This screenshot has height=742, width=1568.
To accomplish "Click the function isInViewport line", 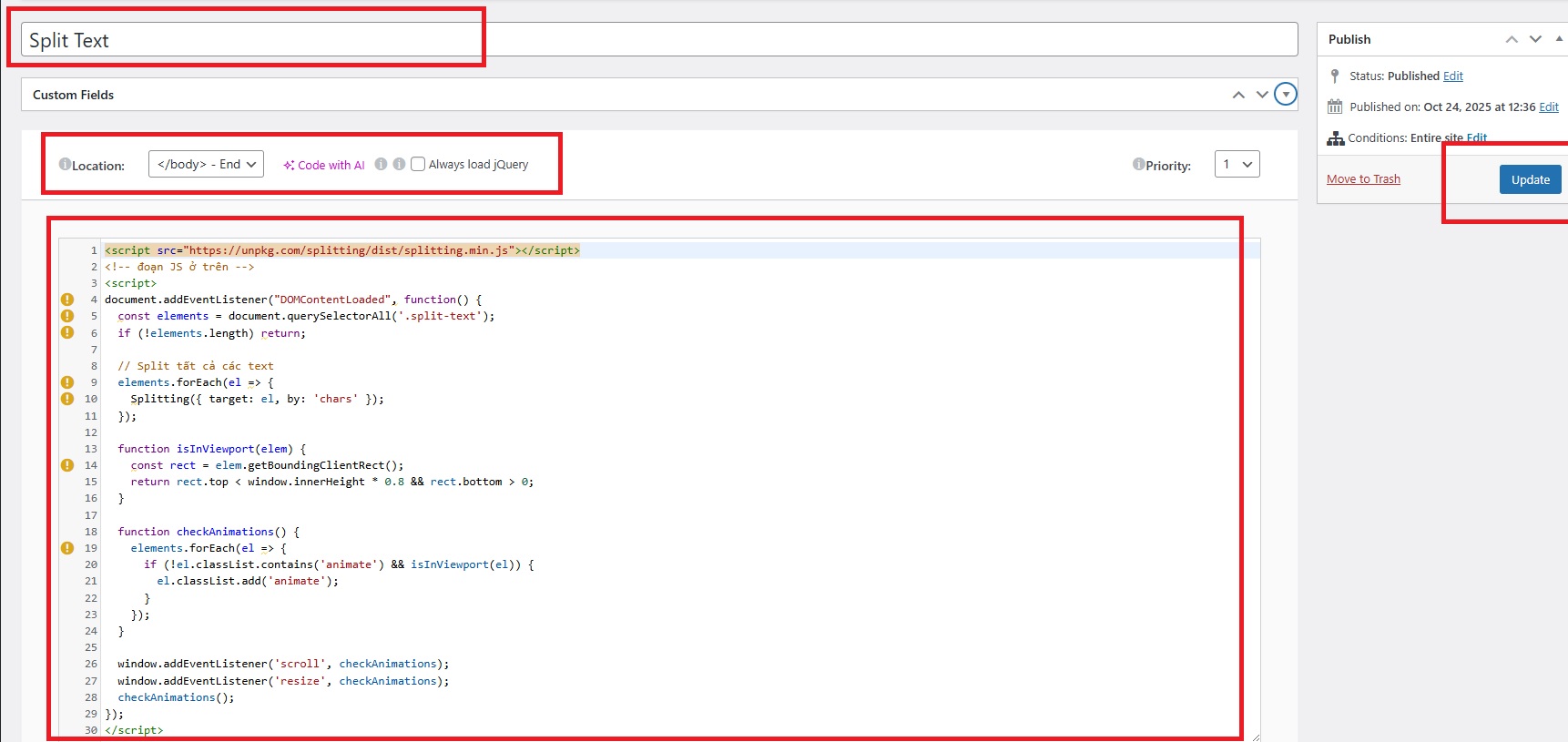I will 212,449.
